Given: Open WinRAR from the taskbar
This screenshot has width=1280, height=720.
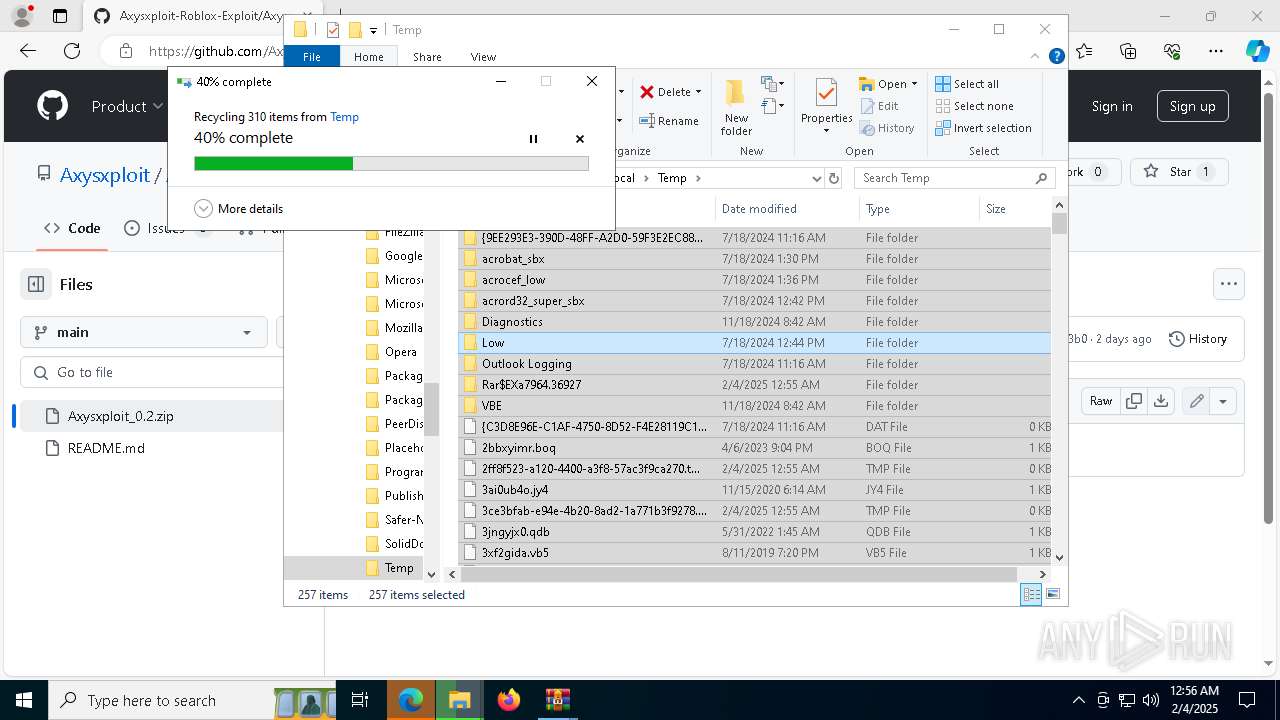Looking at the screenshot, I should 557,700.
